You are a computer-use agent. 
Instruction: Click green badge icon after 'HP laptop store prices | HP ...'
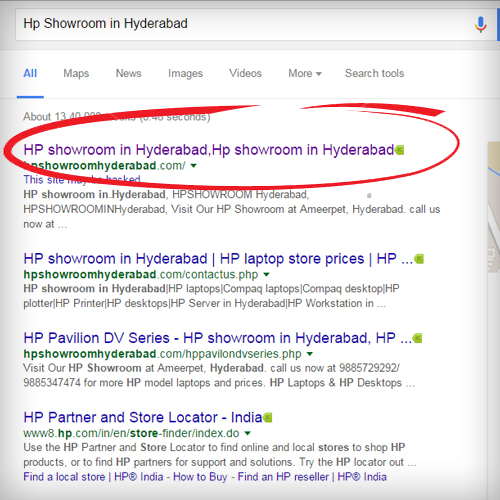point(419,259)
